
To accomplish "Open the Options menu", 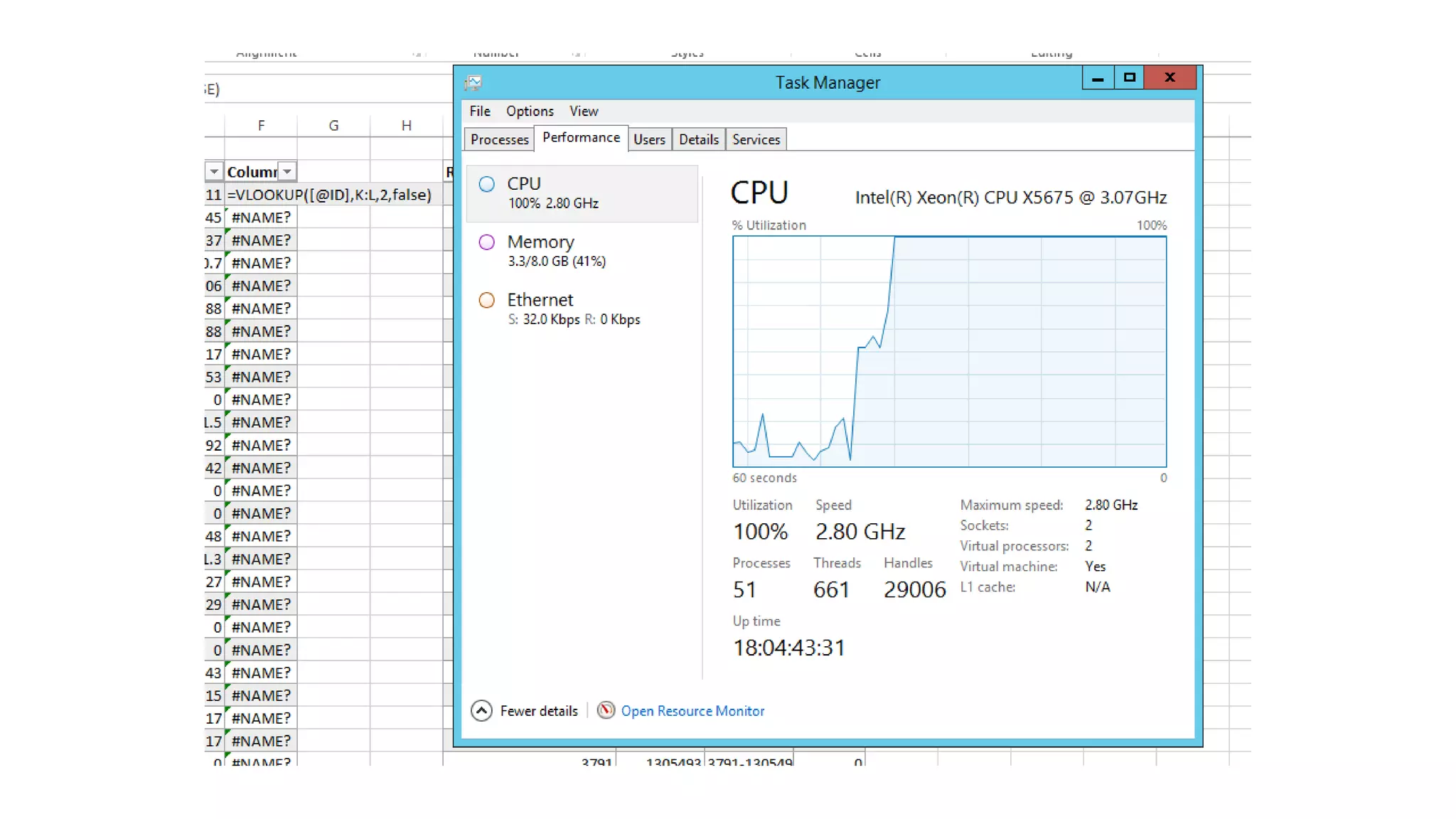I will click(x=530, y=112).
